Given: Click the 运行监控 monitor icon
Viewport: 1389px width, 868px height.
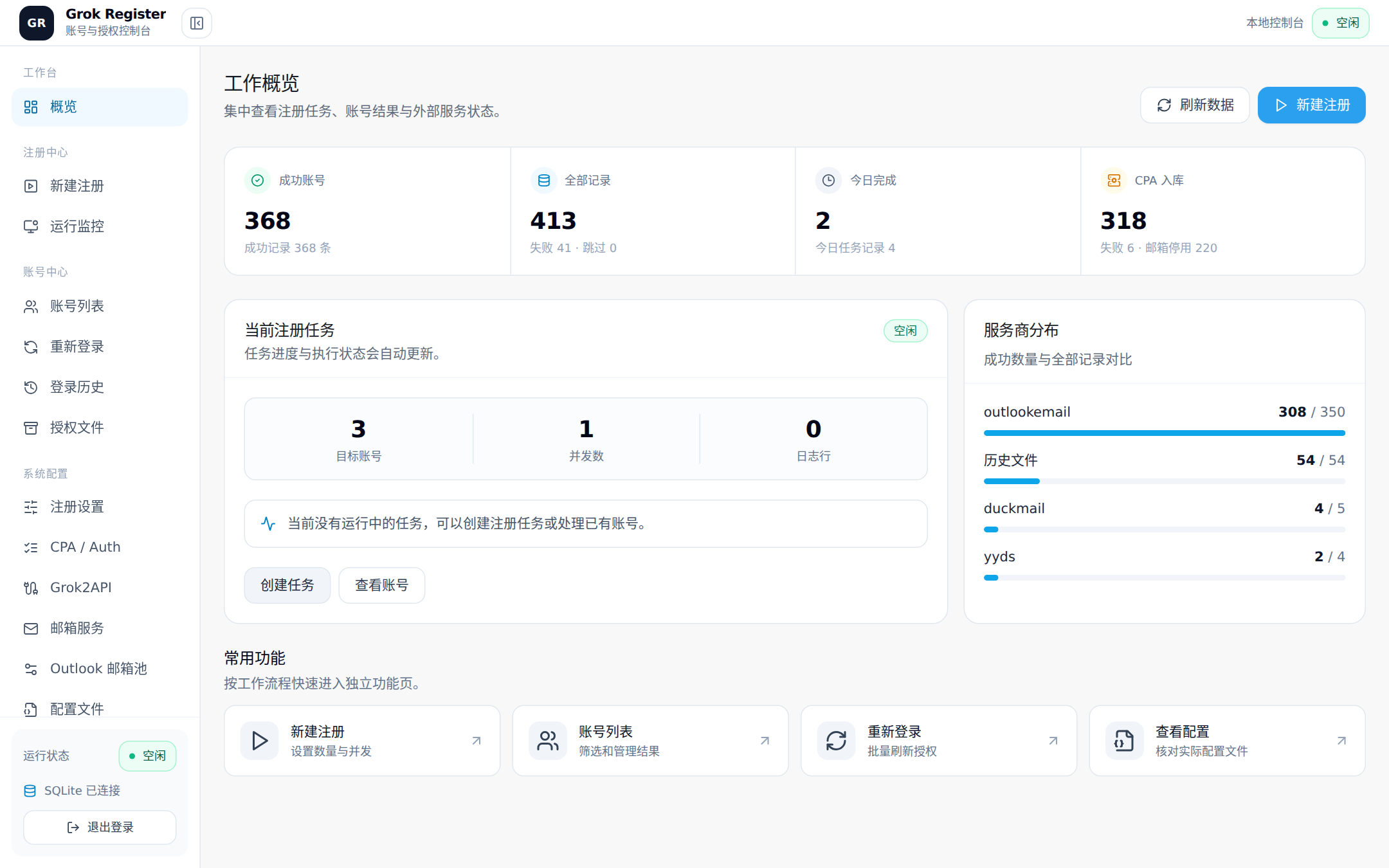Looking at the screenshot, I should point(31,226).
